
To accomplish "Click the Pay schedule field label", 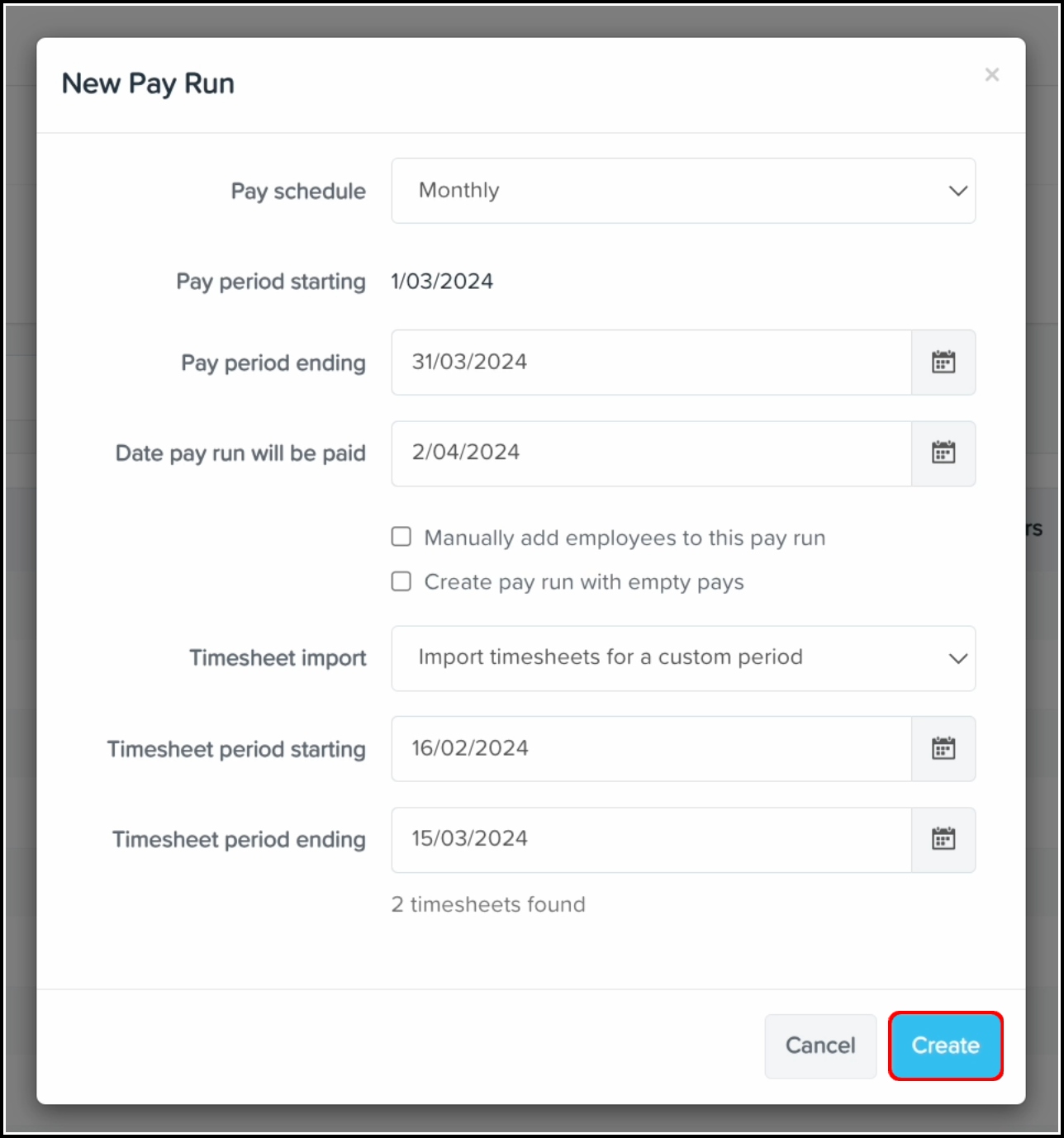I will pyautogui.click(x=298, y=192).
